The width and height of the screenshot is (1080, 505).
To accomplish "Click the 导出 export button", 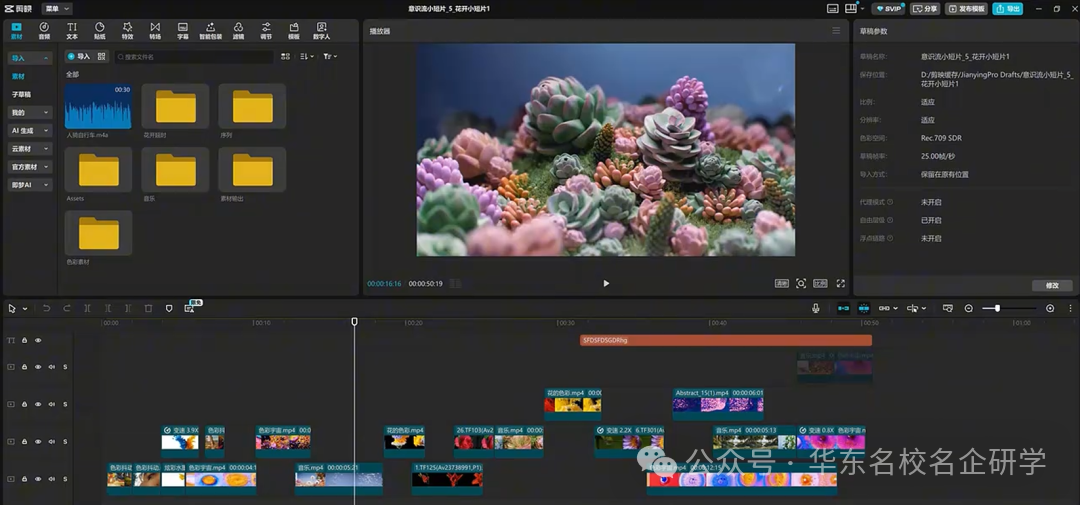I will click(x=1008, y=8).
